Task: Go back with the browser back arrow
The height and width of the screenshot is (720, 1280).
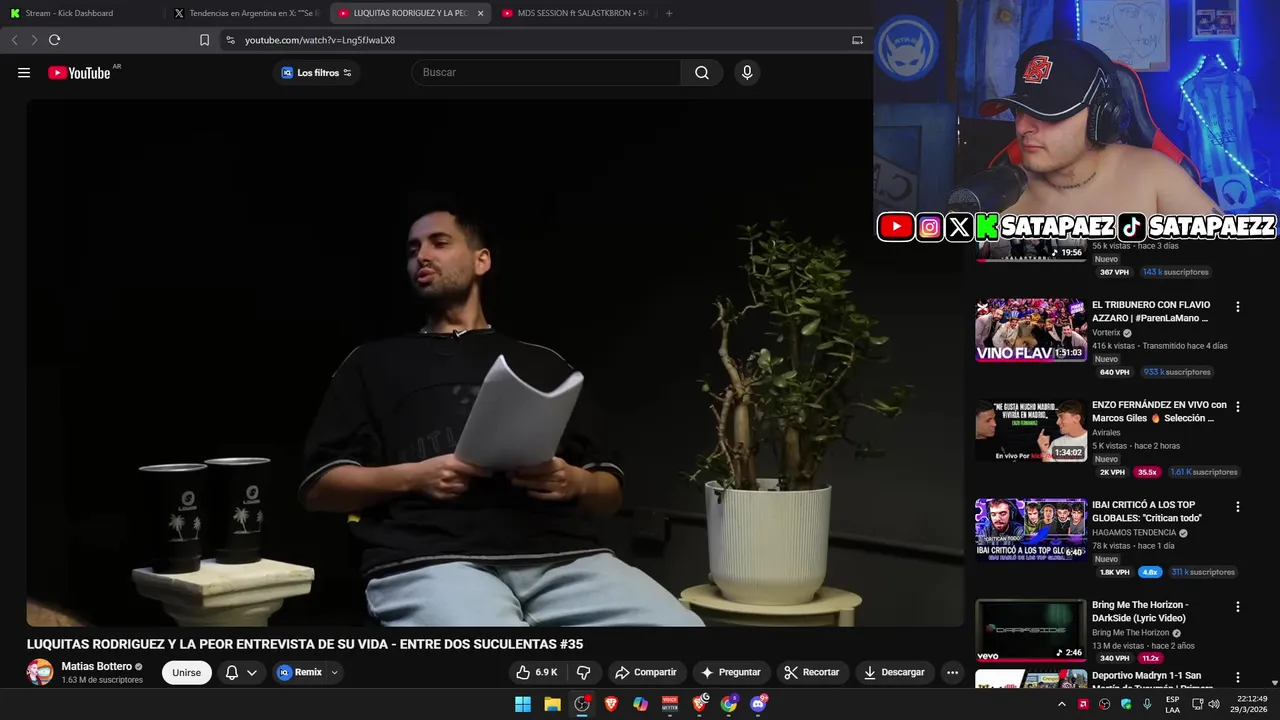Action: [14, 40]
